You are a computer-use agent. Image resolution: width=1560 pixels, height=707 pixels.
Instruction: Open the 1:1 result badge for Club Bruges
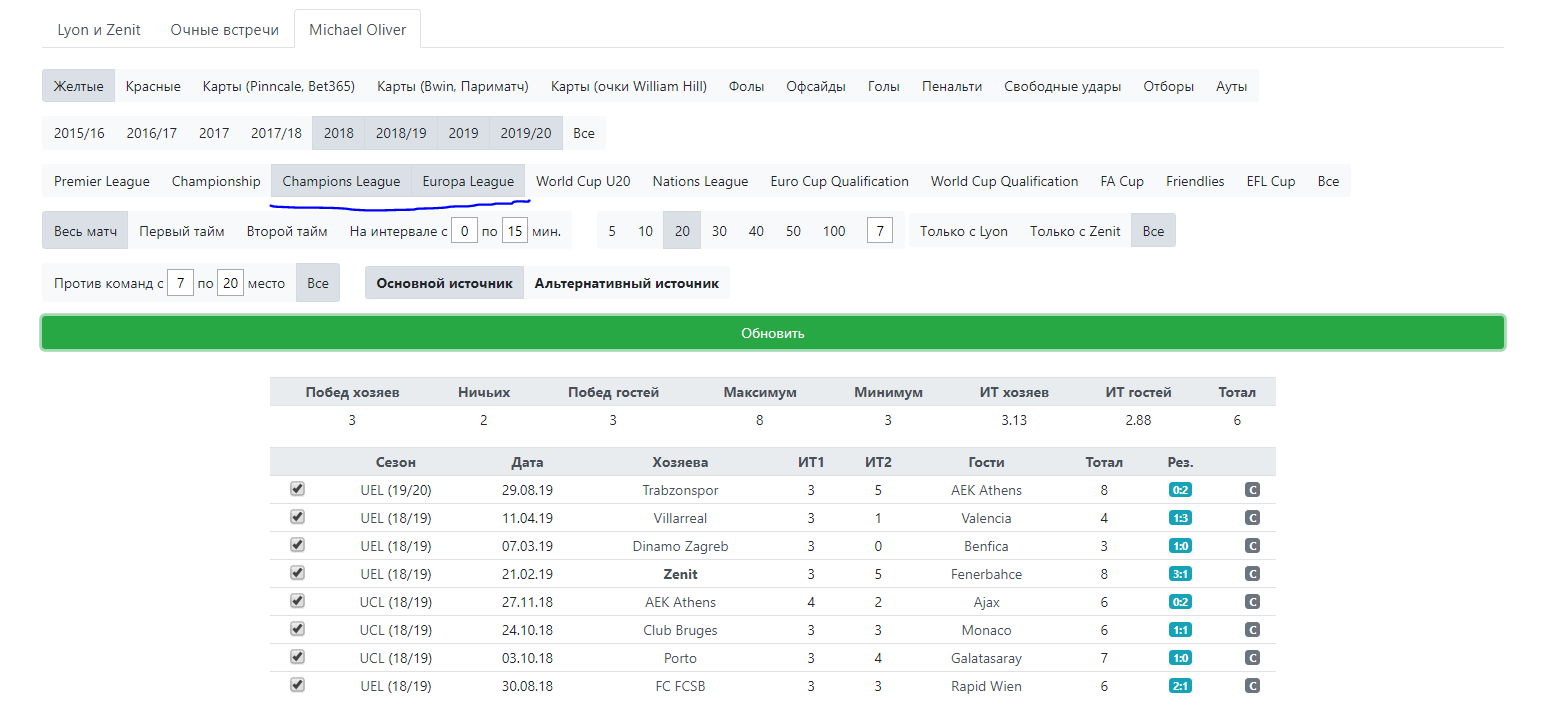point(1180,630)
